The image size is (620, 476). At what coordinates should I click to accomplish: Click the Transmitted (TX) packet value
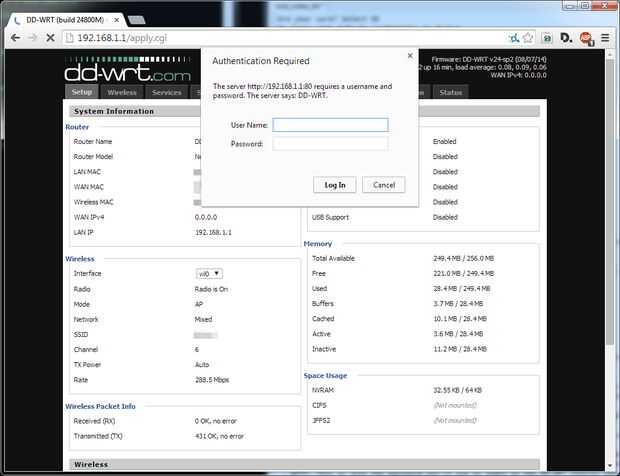219,436
